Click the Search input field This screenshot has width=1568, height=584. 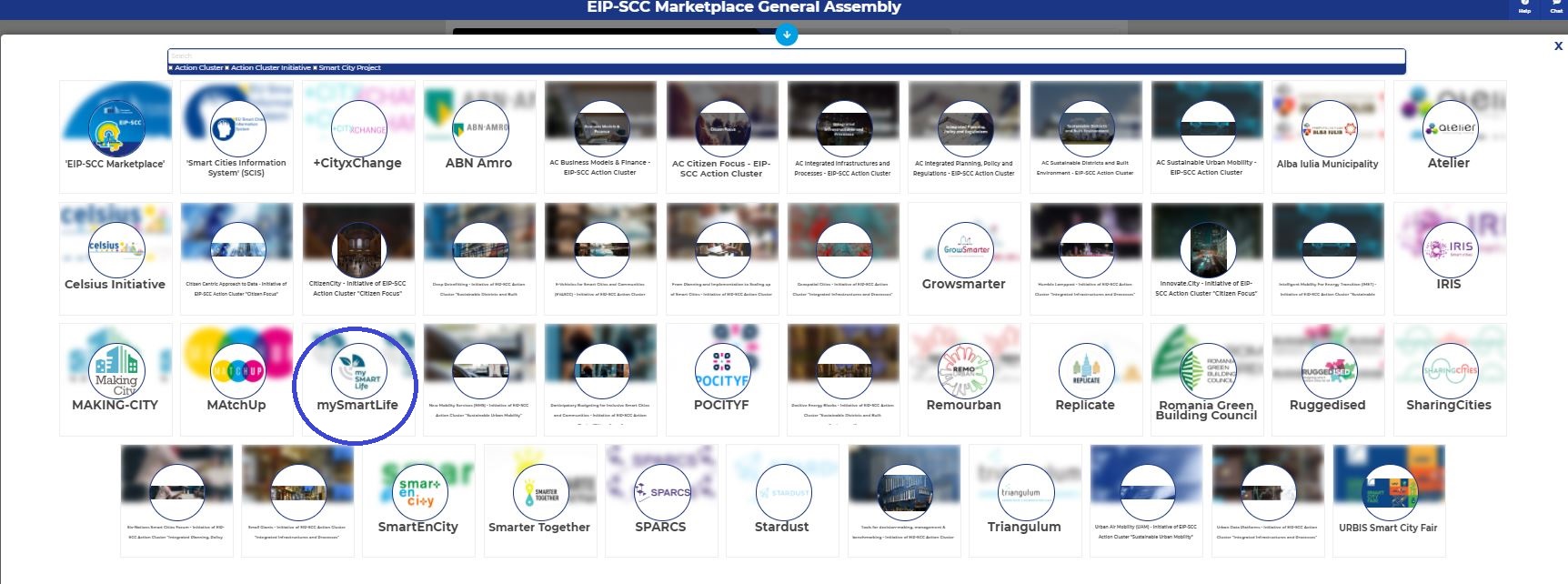[x=787, y=56]
